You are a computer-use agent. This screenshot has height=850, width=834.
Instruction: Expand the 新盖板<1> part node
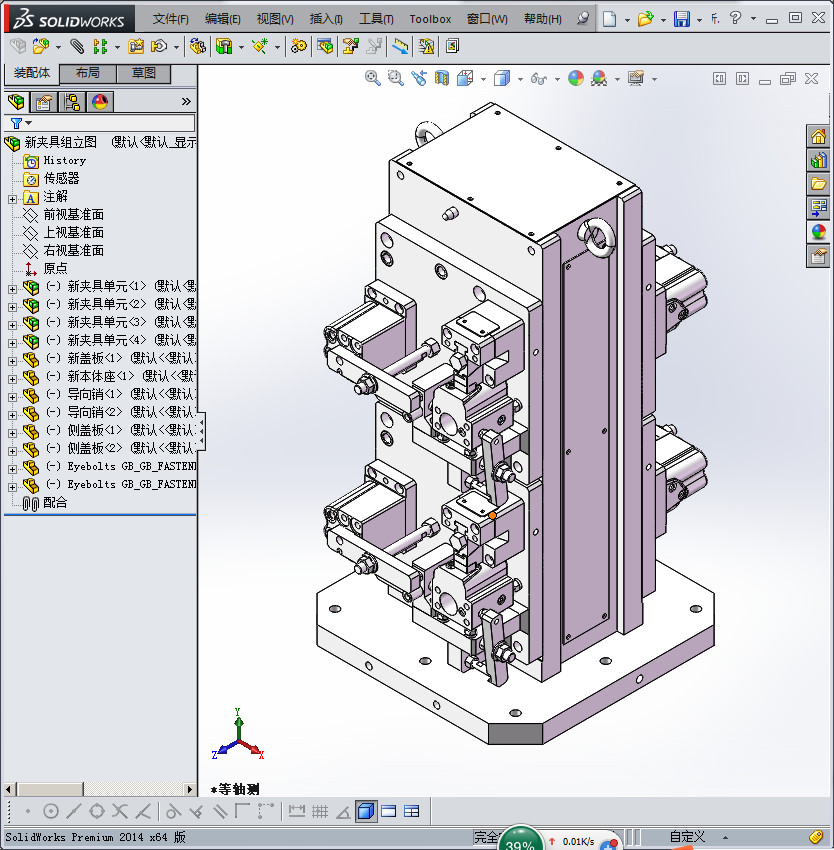point(12,359)
